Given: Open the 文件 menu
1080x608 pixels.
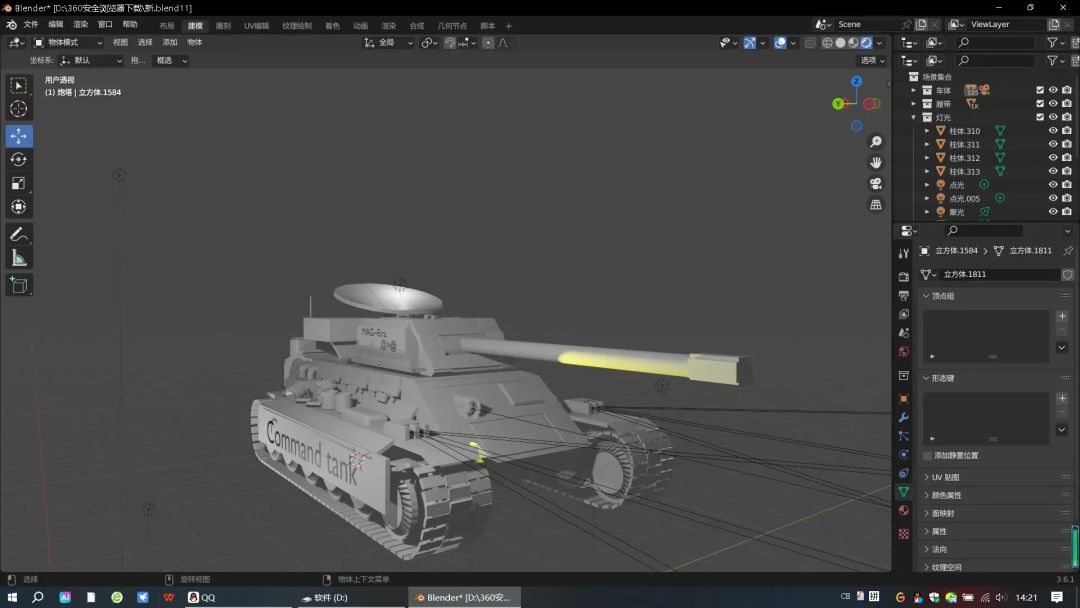Looking at the screenshot, I should [31, 24].
